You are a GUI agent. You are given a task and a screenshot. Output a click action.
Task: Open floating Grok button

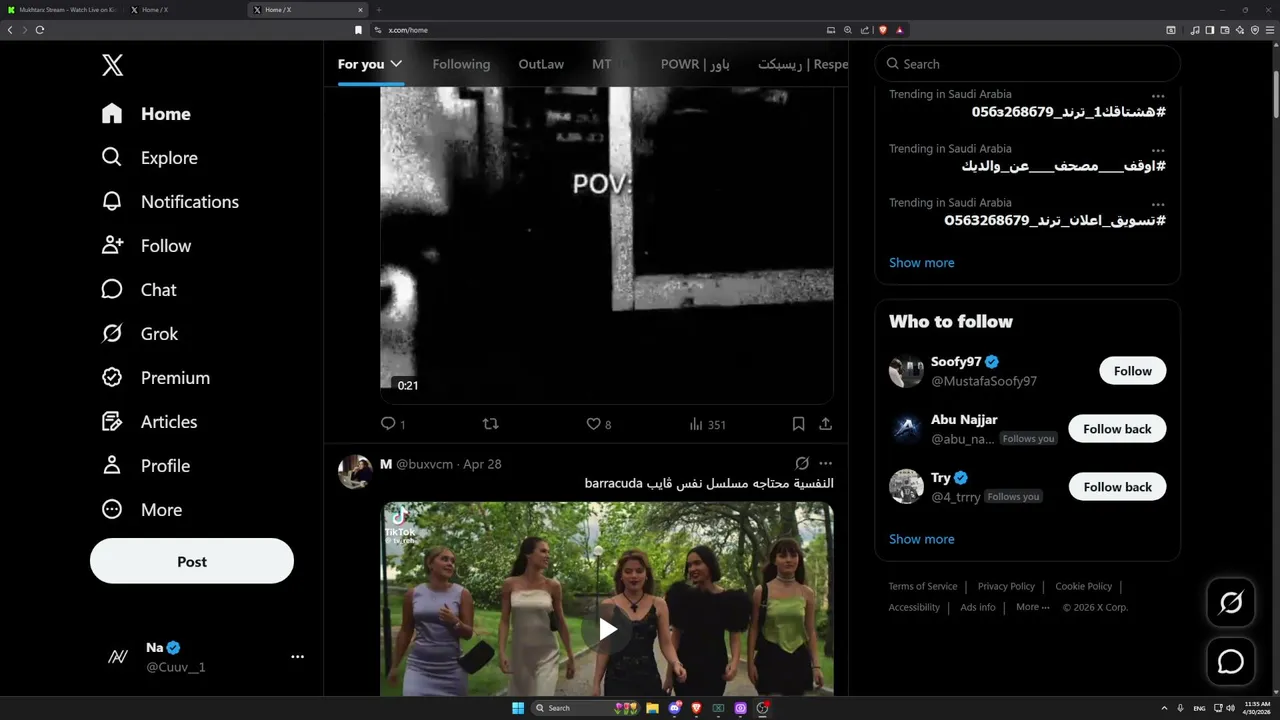(1230, 603)
